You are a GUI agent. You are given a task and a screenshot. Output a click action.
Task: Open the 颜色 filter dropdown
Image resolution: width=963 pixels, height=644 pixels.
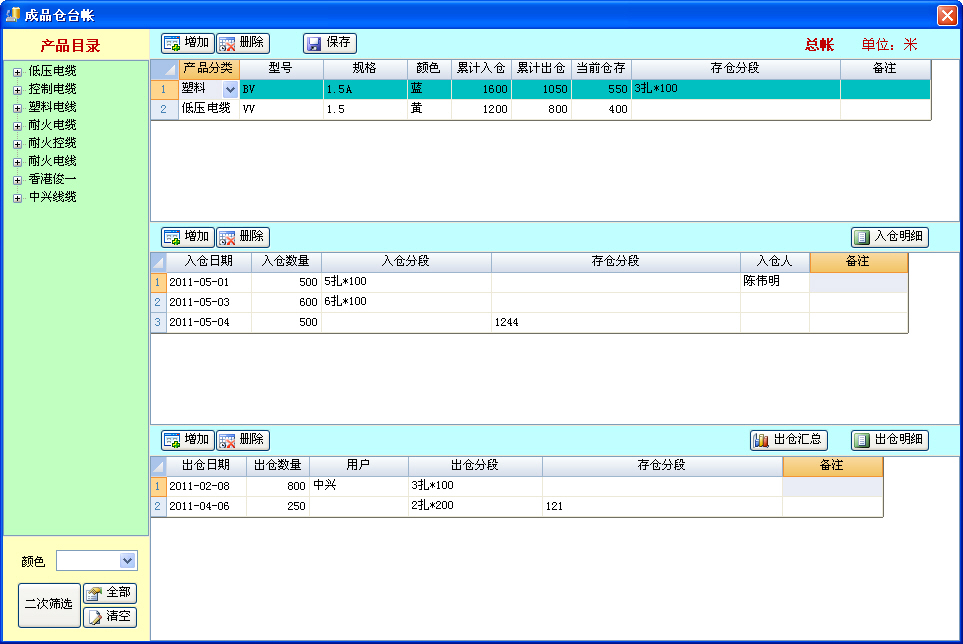pyautogui.click(x=127, y=561)
